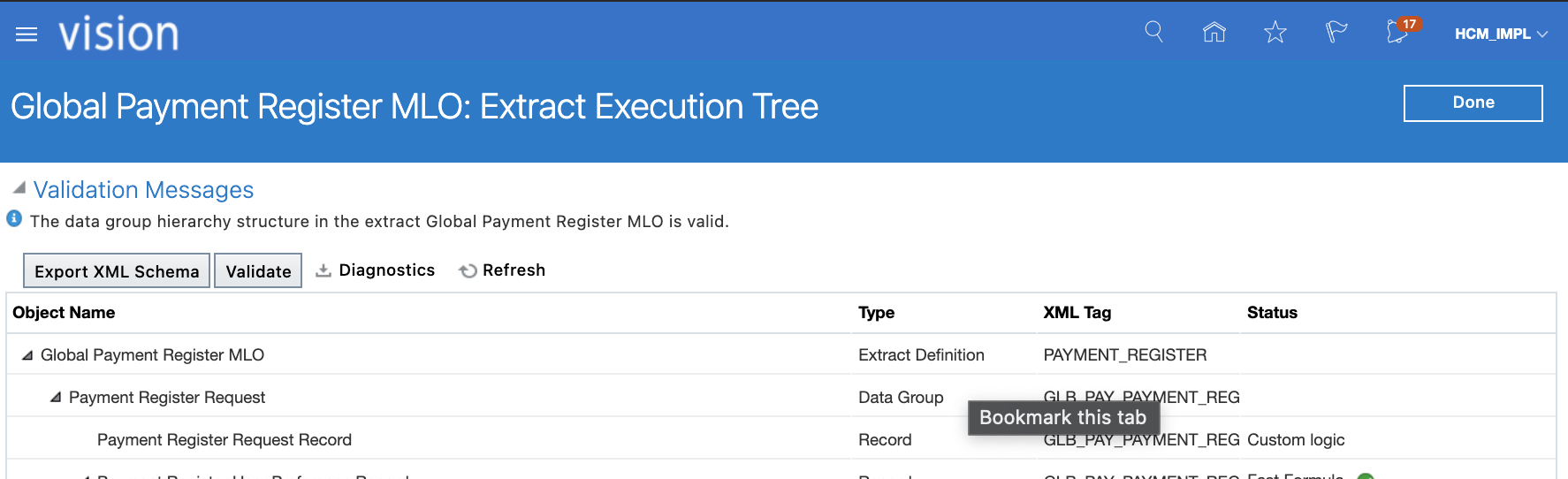The image size is (1568, 479).
Task: Click the search magnifier icon
Action: (1153, 33)
